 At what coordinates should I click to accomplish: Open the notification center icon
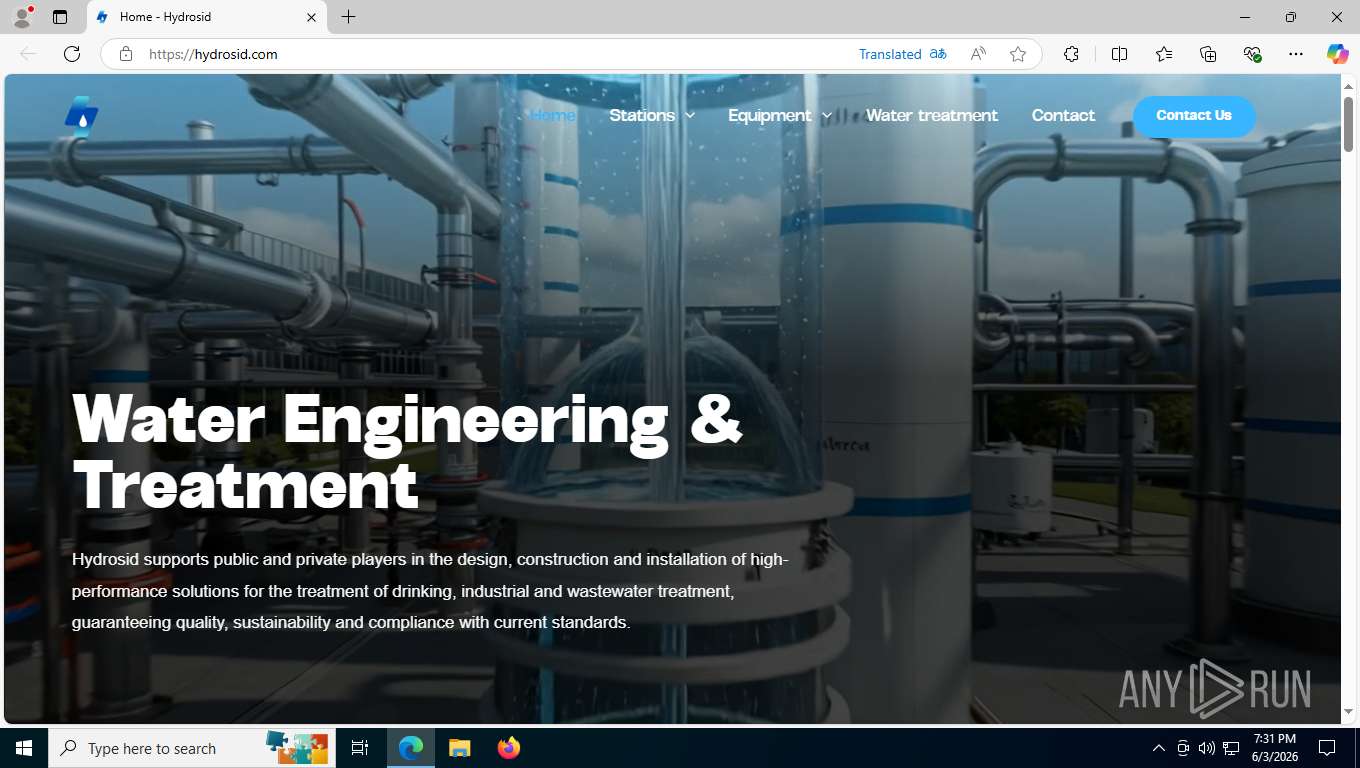coord(1327,748)
